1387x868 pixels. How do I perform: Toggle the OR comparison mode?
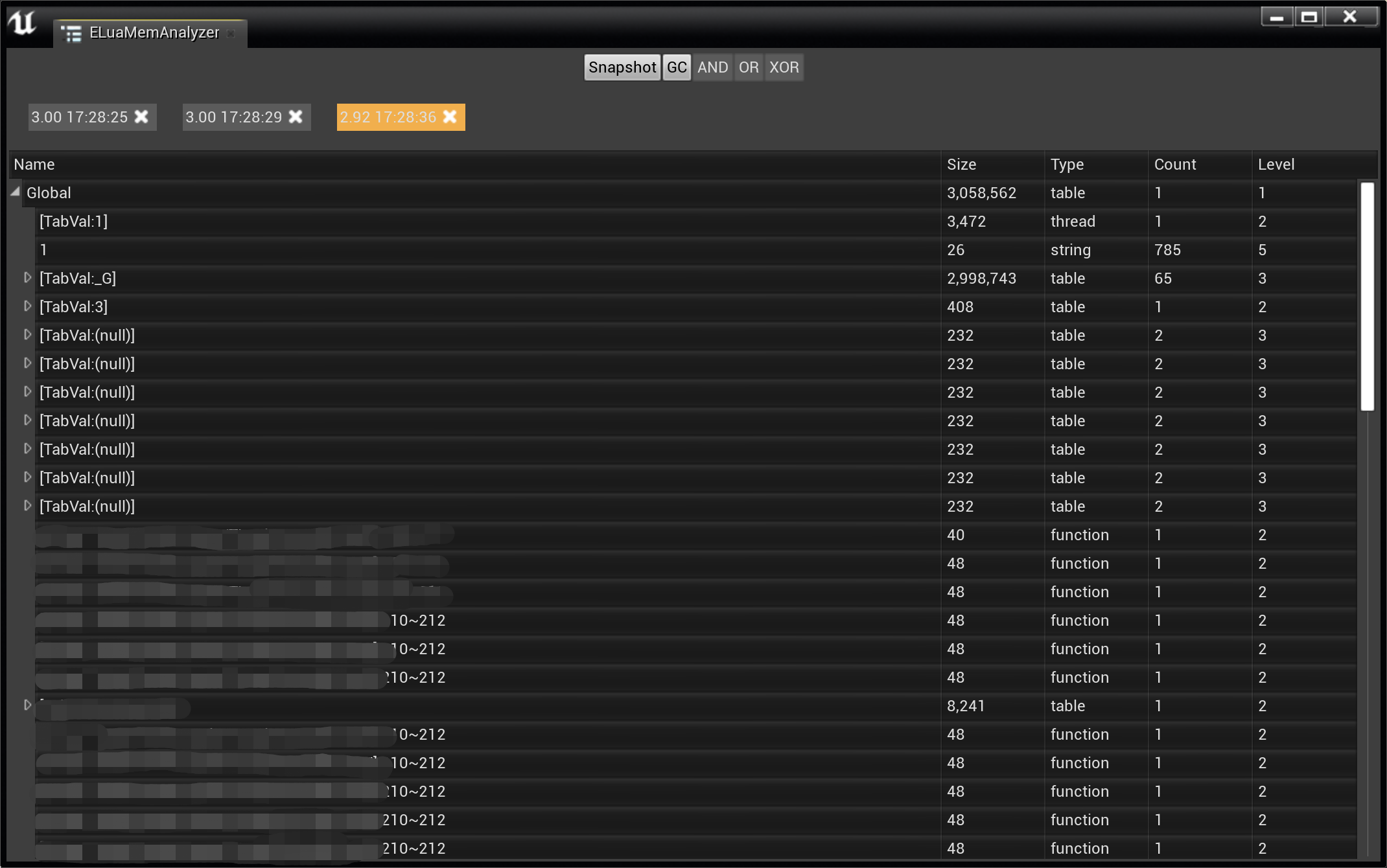point(749,67)
